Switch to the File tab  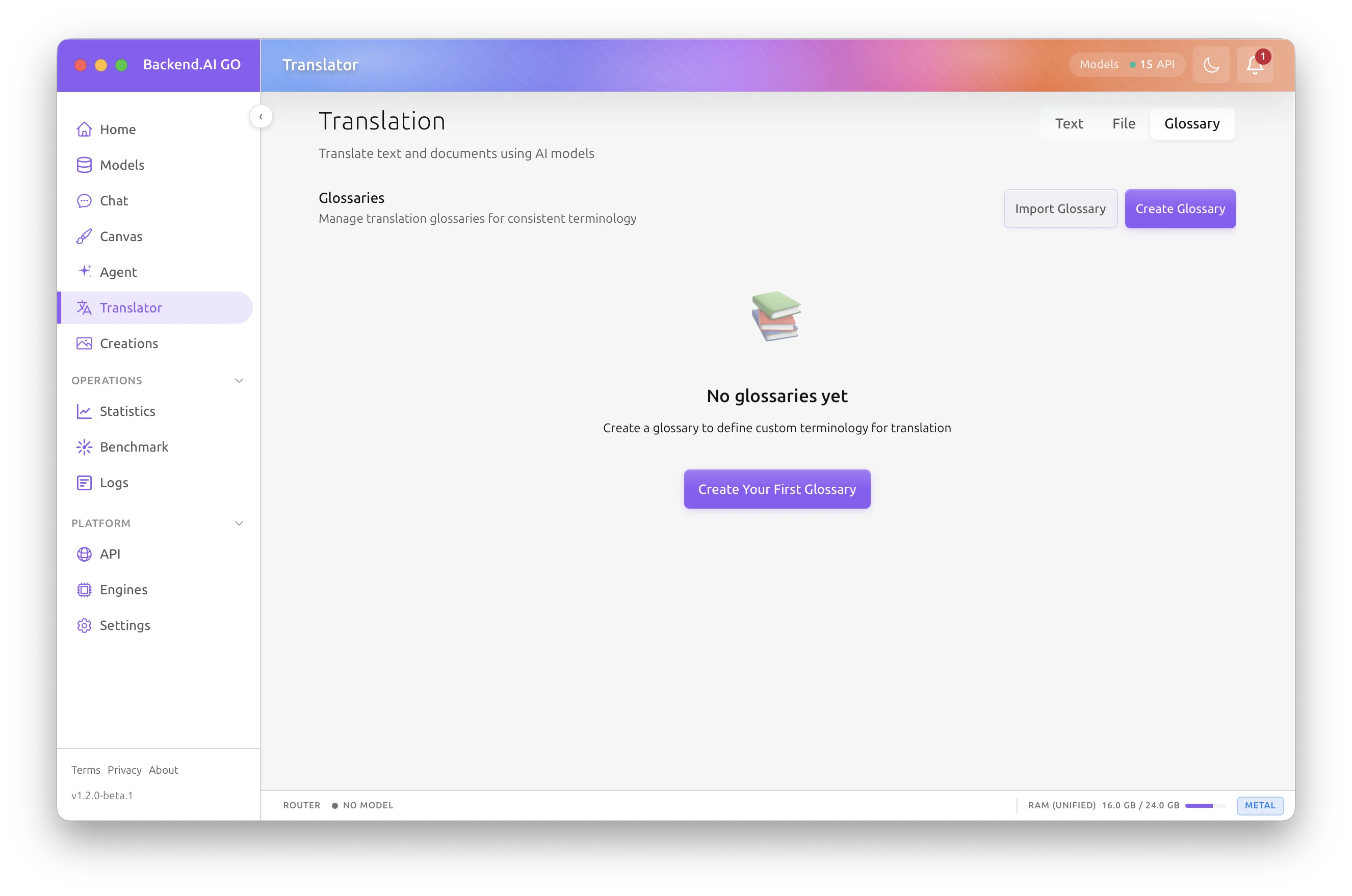click(1123, 123)
